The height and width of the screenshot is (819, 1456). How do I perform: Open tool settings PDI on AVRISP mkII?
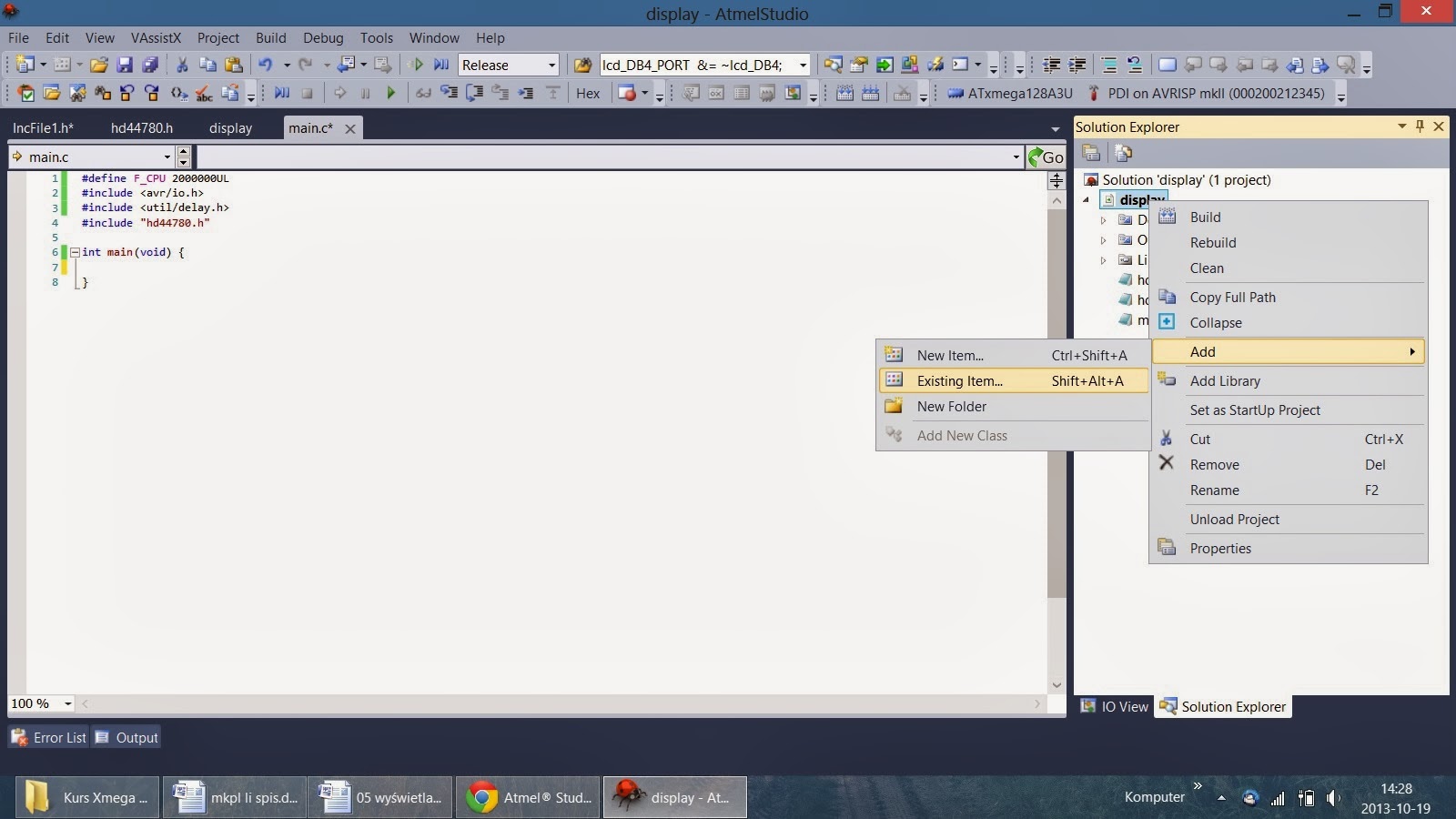[x=1206, y=93]
